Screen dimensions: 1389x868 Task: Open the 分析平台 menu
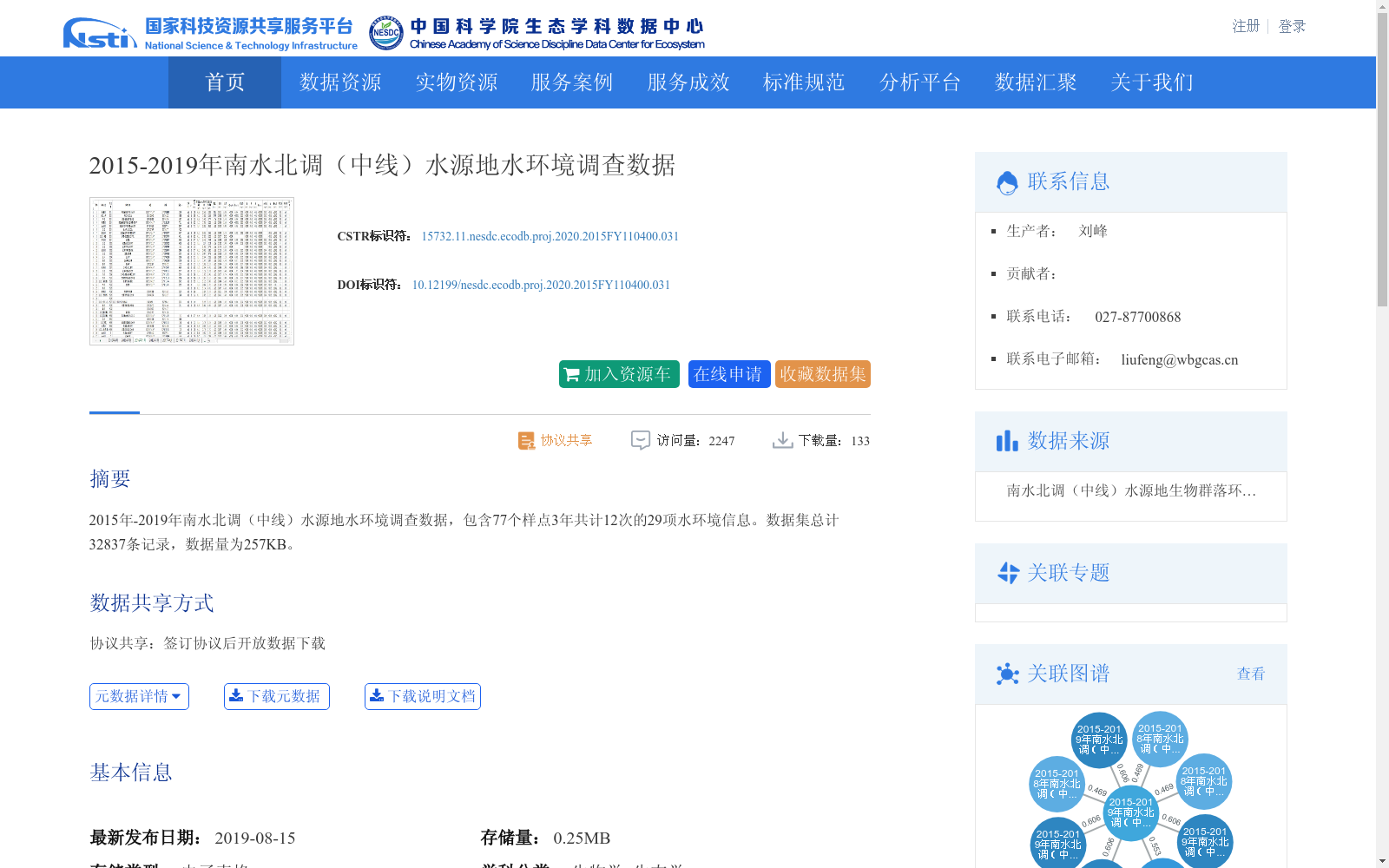click(920, 82)
